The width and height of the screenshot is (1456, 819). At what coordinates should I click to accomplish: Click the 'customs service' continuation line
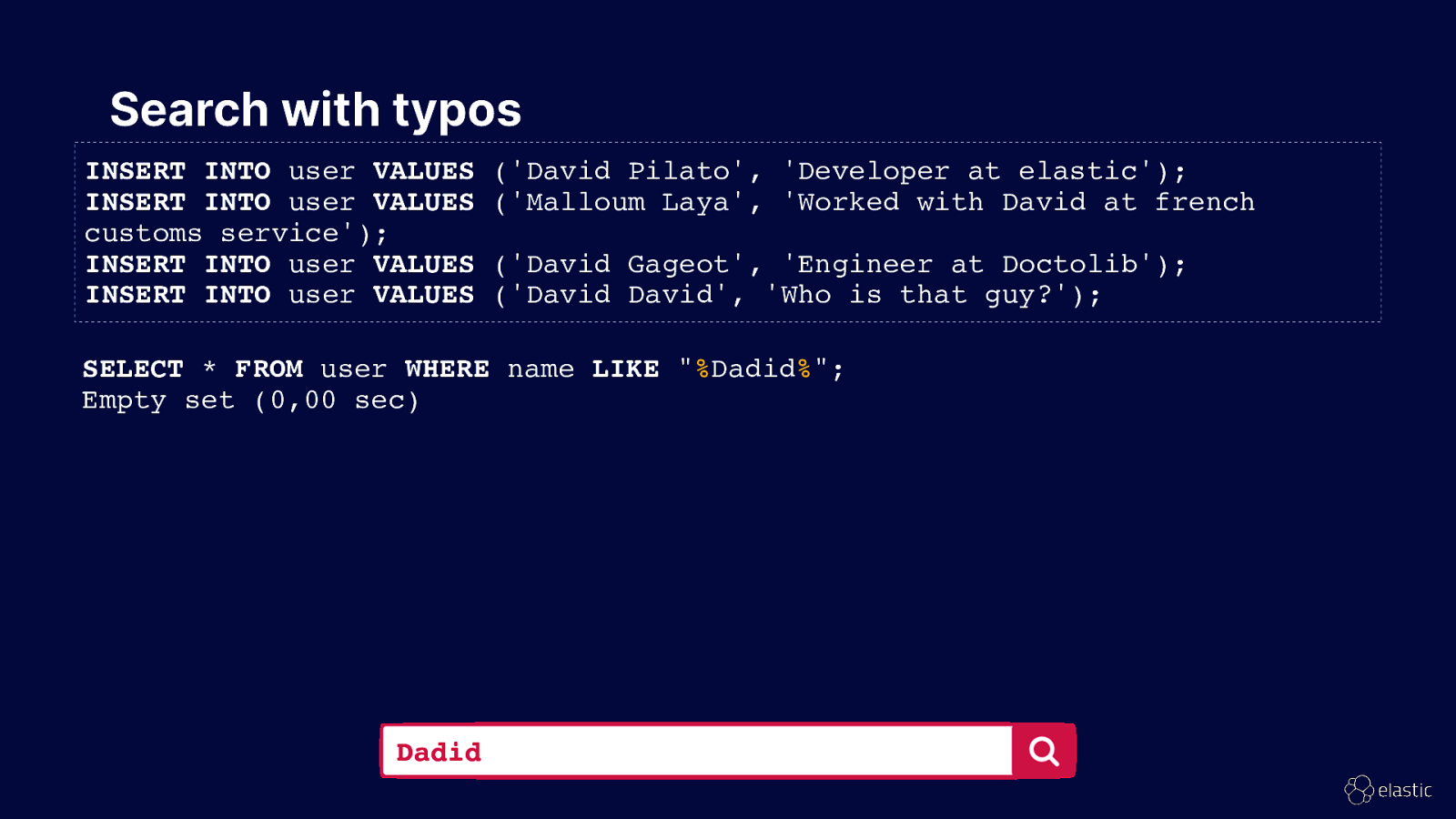(236, 234)
